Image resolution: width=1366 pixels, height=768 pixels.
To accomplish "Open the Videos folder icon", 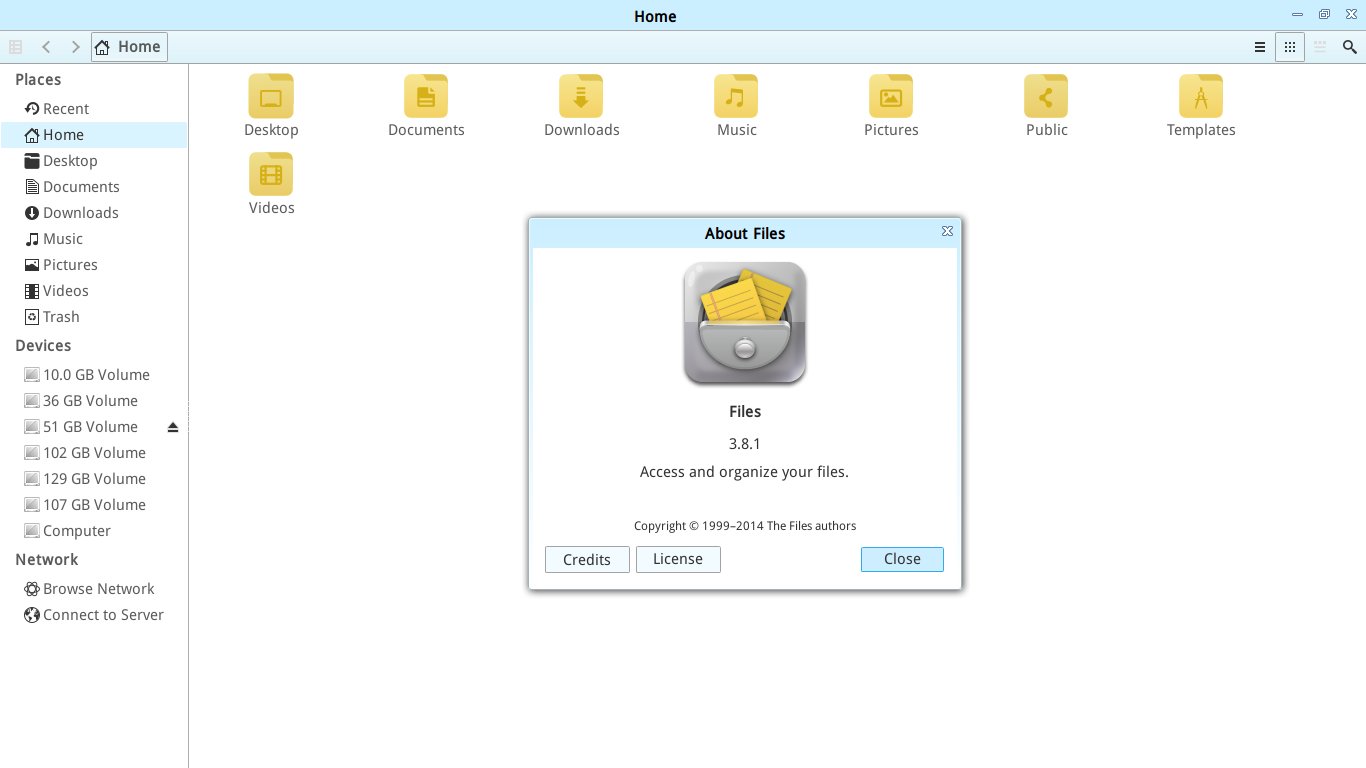I will point(271,175).
